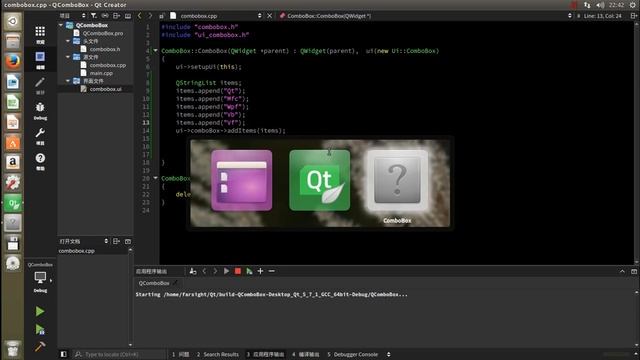Open the Debugger Console output tab
The image size is (640, 360).
pyautogui.click(x=353, y=354)
